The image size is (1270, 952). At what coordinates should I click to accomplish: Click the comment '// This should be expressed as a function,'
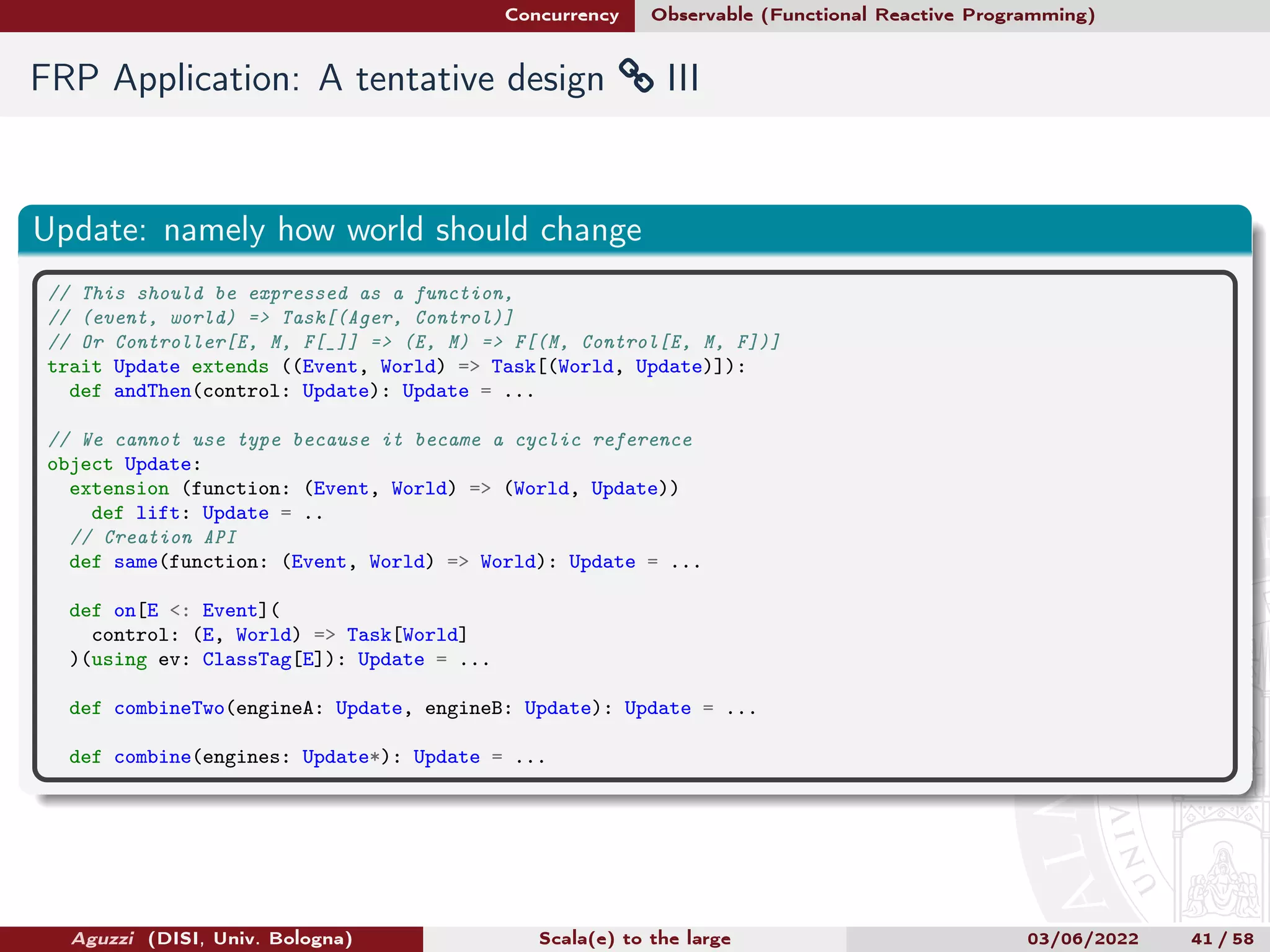tap(280, 294)
